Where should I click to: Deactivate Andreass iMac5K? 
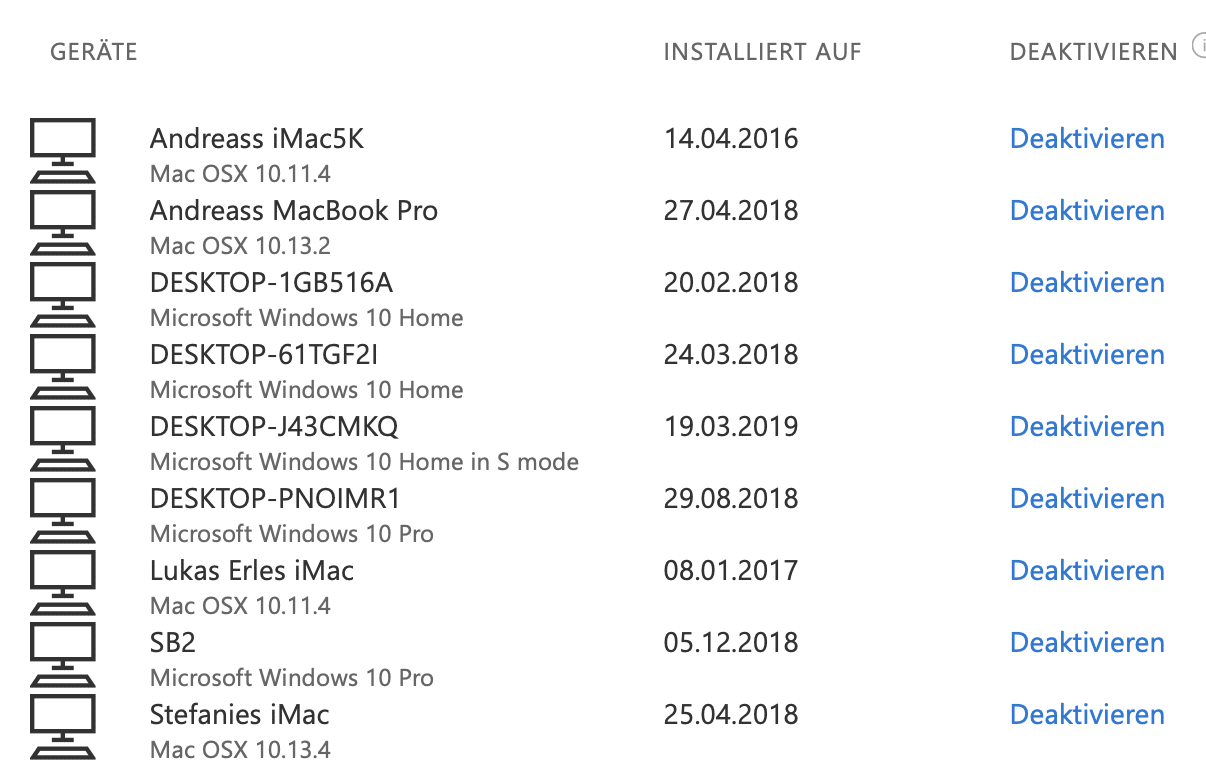1087,139
